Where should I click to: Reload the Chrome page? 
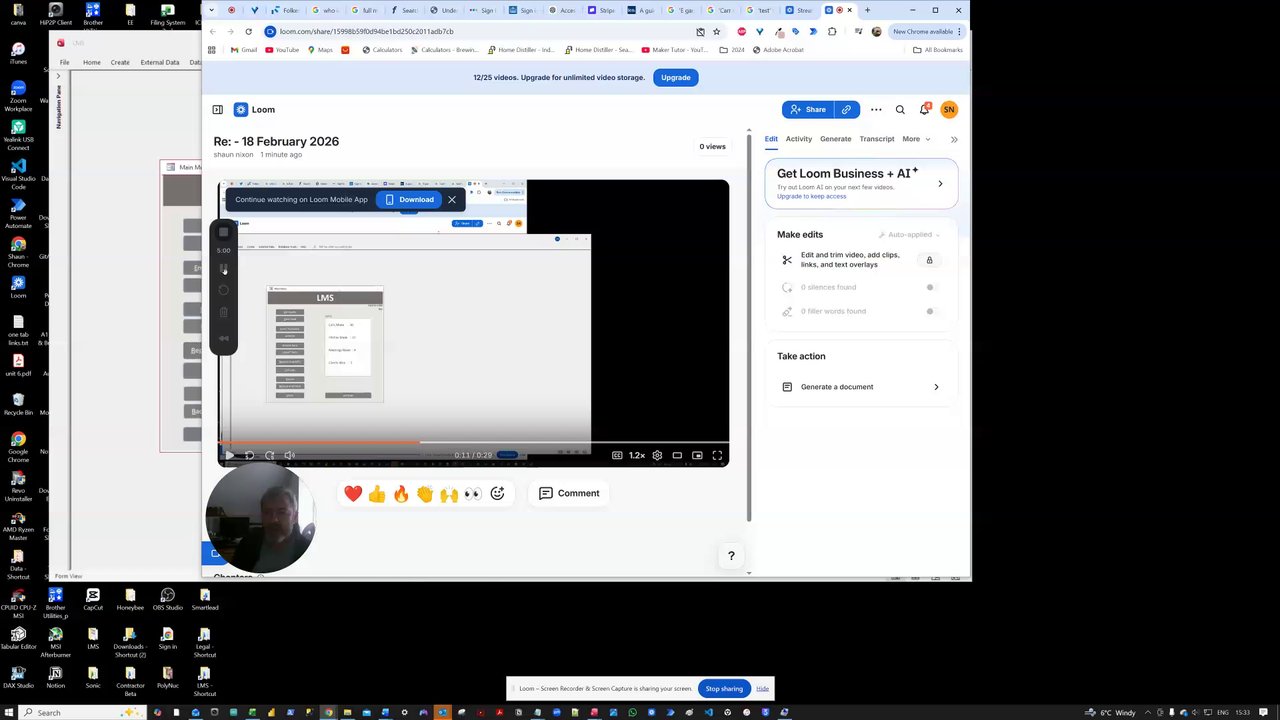[x=248, y=31]
